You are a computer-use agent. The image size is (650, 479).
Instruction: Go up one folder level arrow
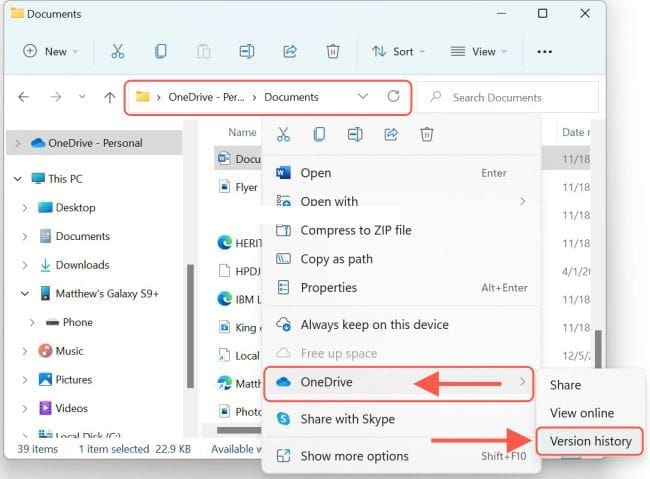coord(110,97)
